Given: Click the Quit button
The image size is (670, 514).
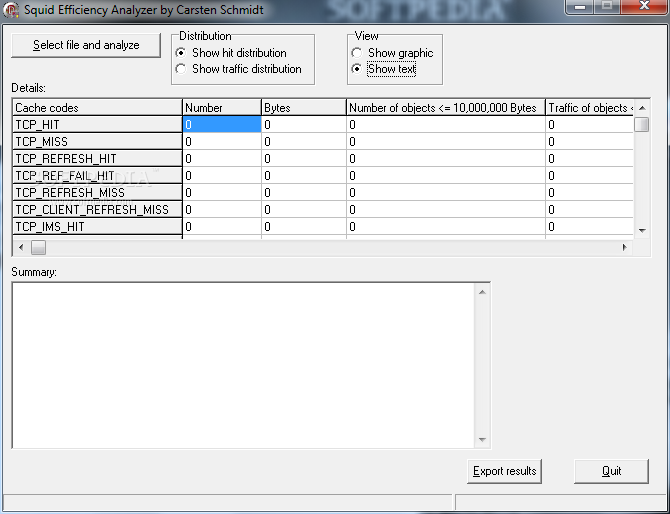Looking at the screenshot, I should (611, 471).
